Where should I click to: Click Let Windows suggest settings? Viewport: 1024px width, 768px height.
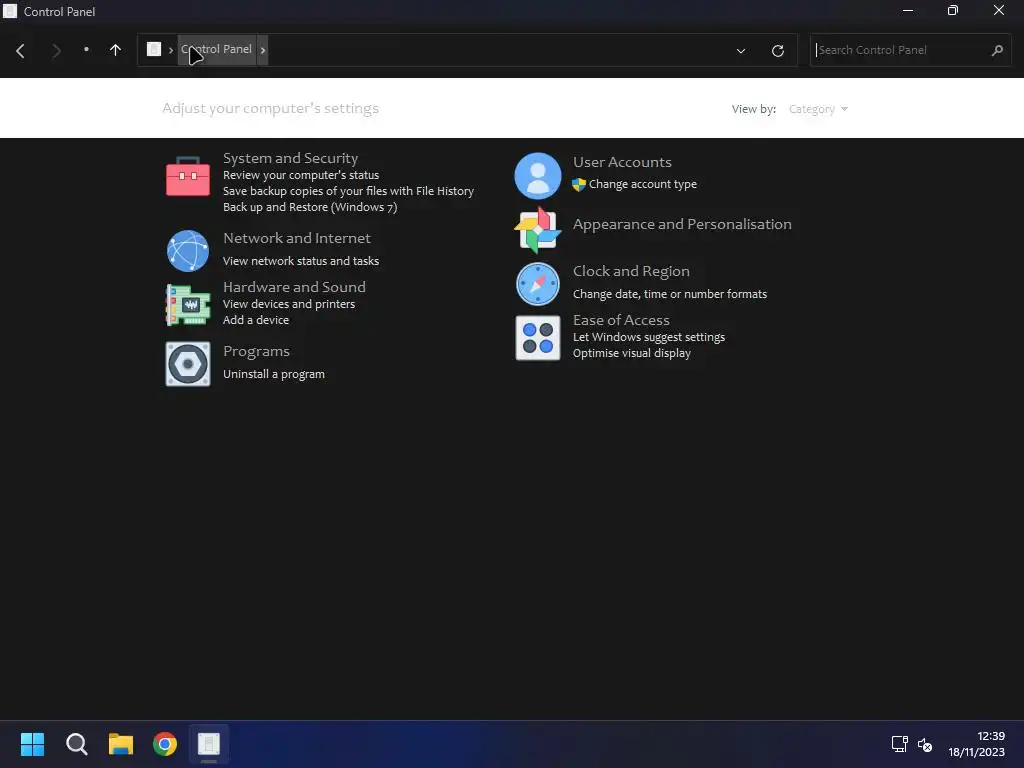(x=648, y=337)
